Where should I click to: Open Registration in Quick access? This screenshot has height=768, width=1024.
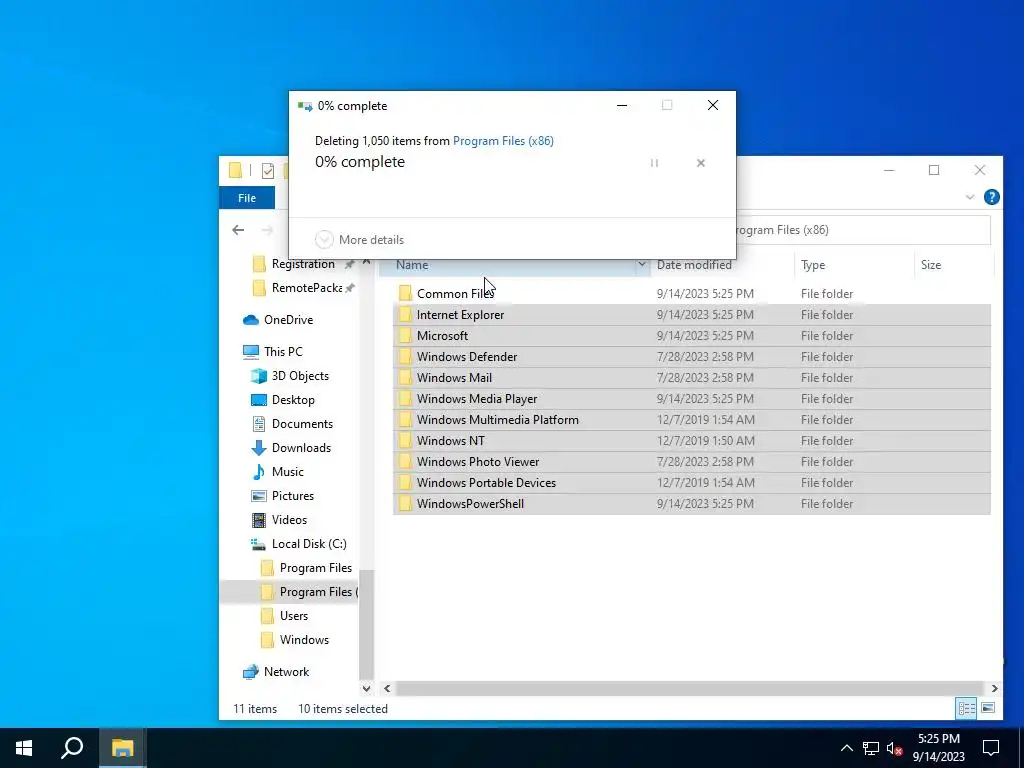303,264
